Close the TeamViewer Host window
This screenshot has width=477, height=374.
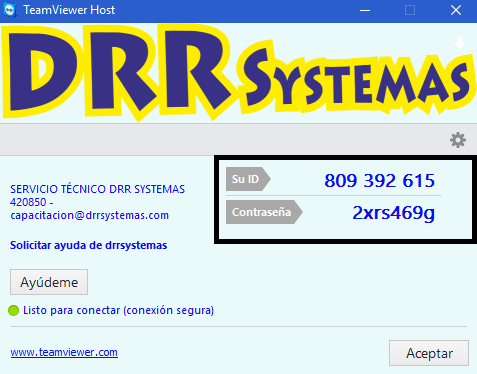pyautogui.click(x=456, y=10)
